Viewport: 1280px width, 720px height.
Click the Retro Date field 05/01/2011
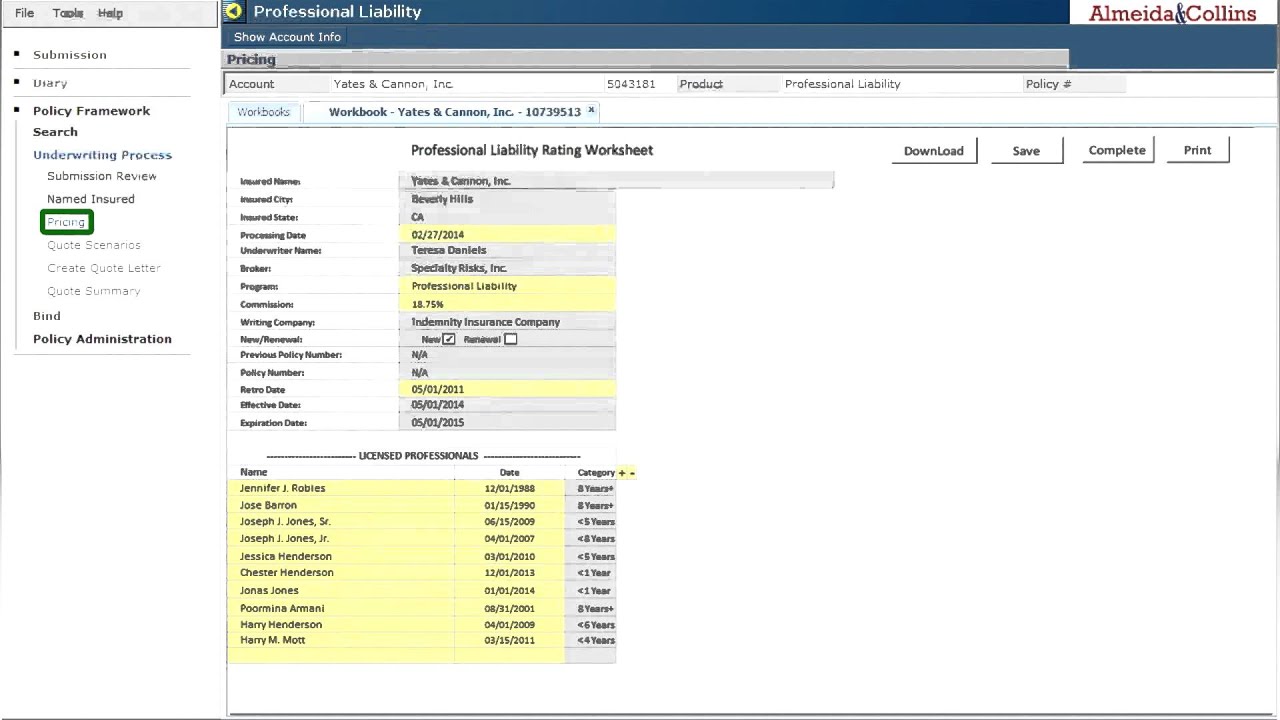(507, 389)
